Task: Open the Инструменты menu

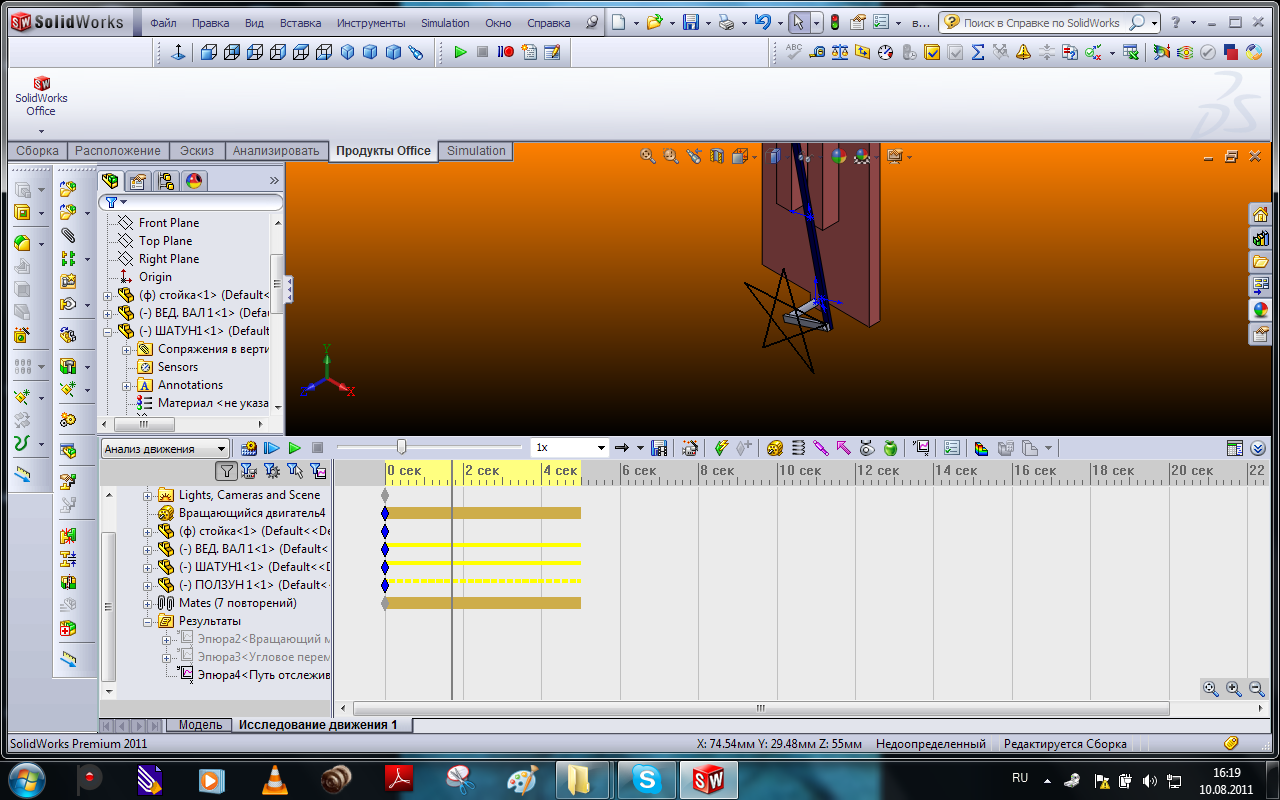Action: [371, 23]
